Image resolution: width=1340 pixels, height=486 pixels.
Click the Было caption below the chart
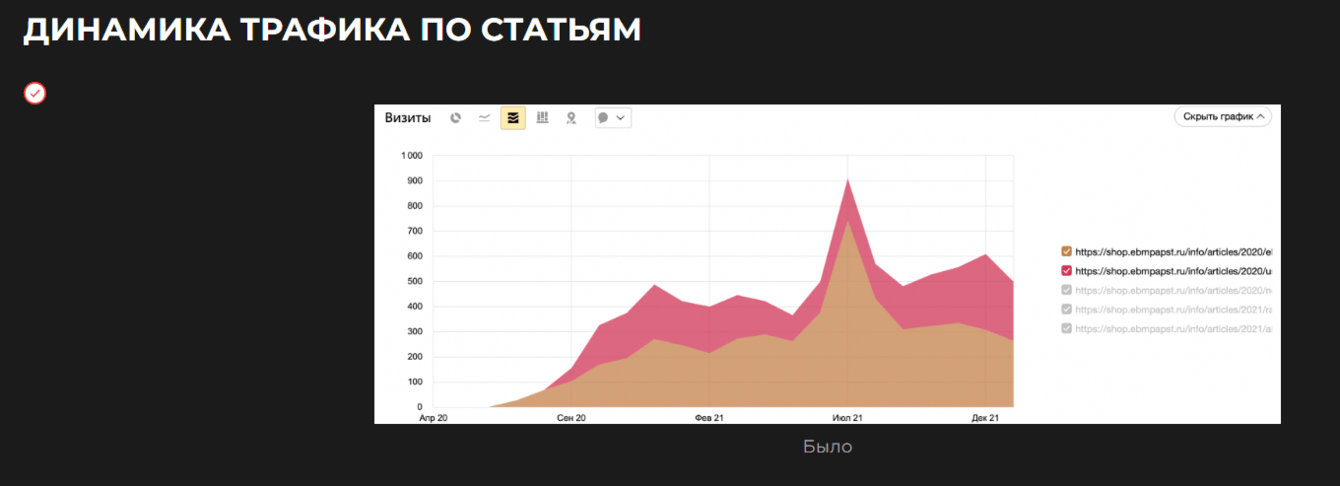click(827, 447)
